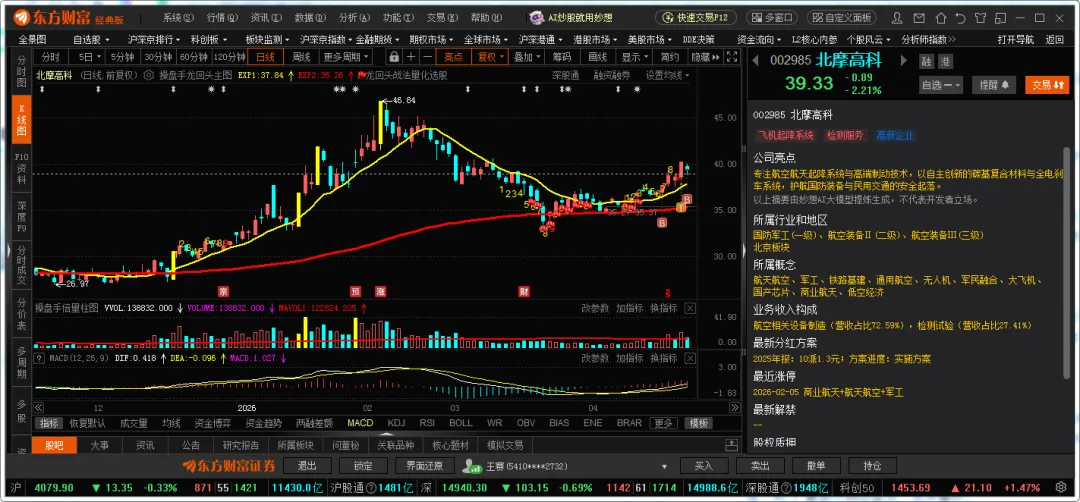The image size is (1080, 502).
Task: Zoom out chart with minus icon
Action: pos(428,56)
